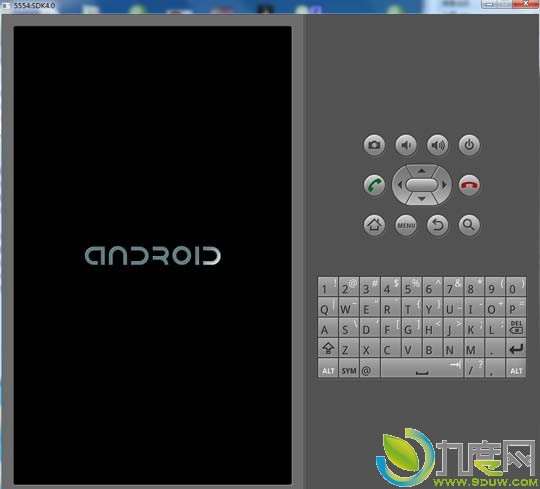Click the D key
The image size is (540, 489).
[x=370, y=328]
